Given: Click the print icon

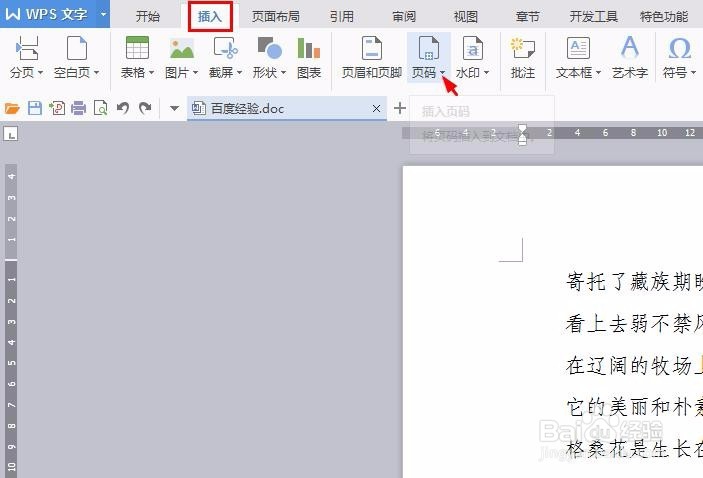Looking at the screenshot, I should click(78, 108).
